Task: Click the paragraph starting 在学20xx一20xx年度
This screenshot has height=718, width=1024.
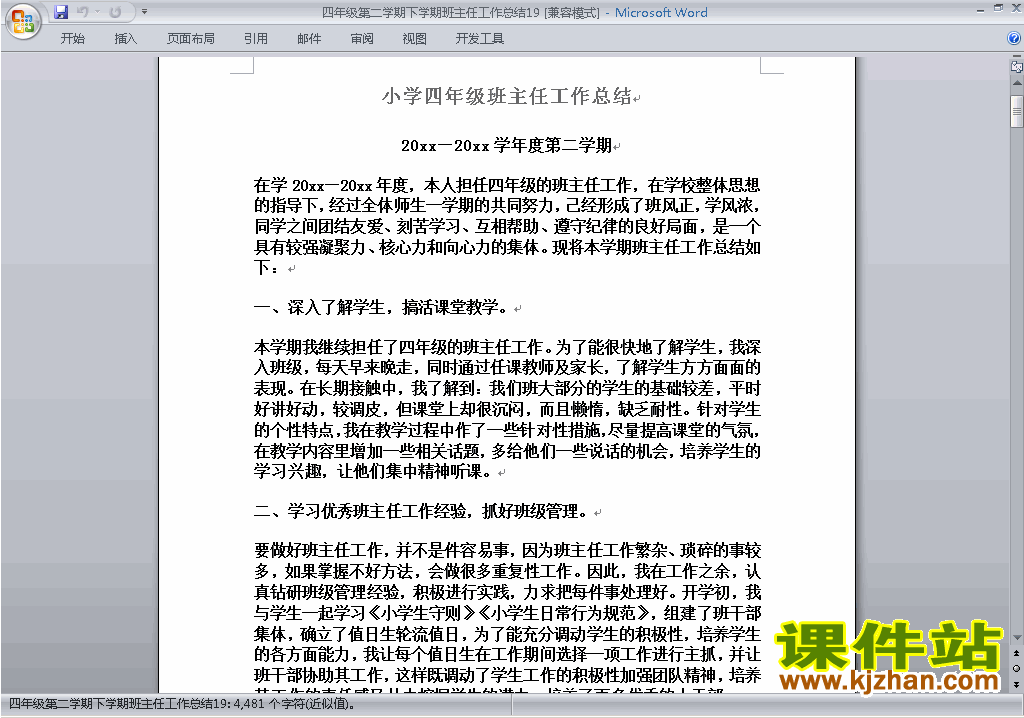Action: 507,226
